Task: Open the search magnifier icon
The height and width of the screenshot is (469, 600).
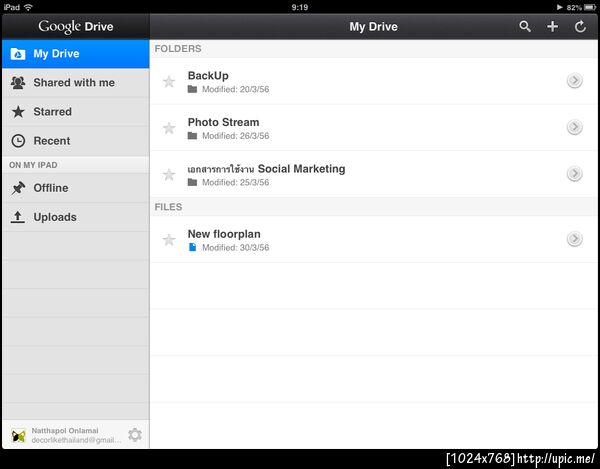Action: 525,26
